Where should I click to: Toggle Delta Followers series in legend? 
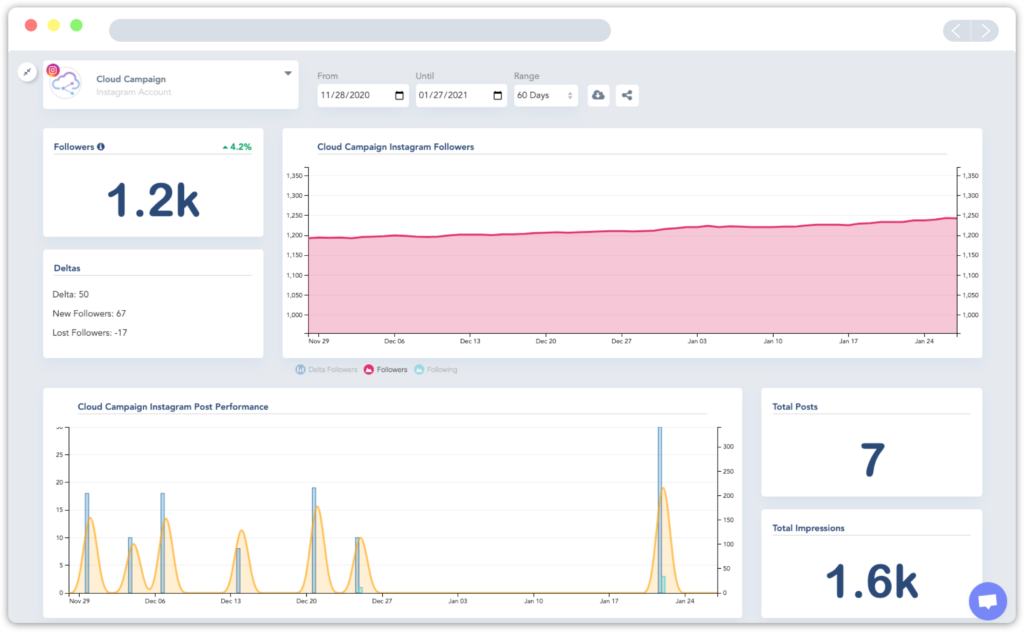326,370
